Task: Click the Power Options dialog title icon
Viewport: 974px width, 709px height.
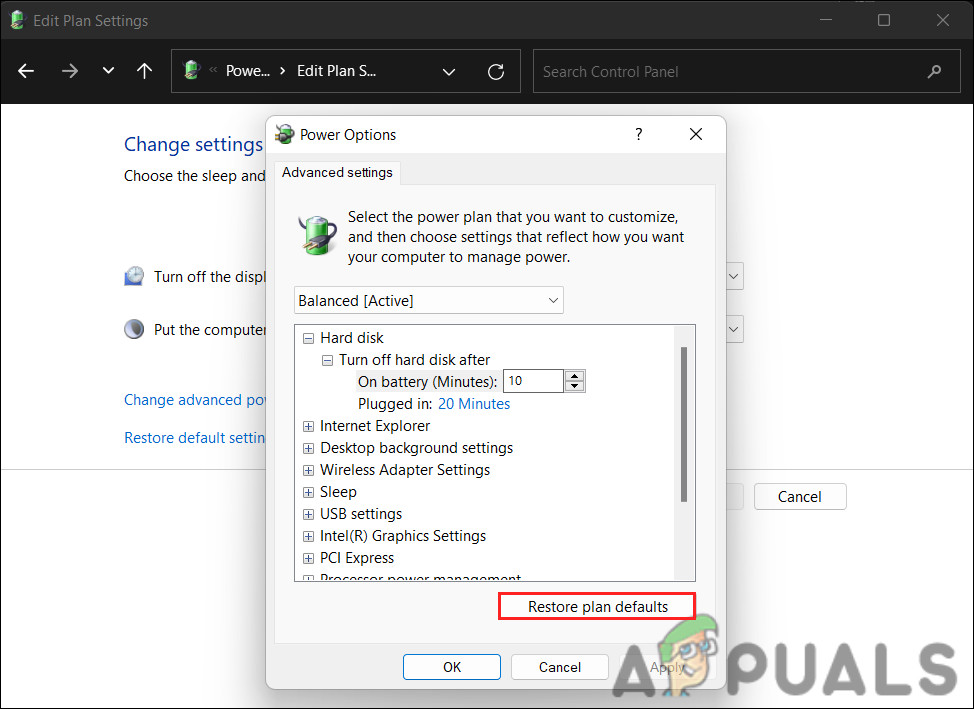Action: [284, 134]
